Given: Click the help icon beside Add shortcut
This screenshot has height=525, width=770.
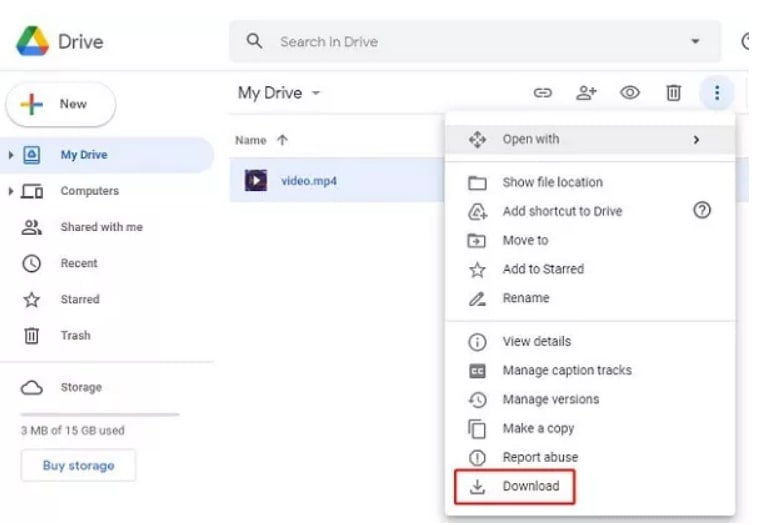Looking at the screenshot, I should click(701, 210).
